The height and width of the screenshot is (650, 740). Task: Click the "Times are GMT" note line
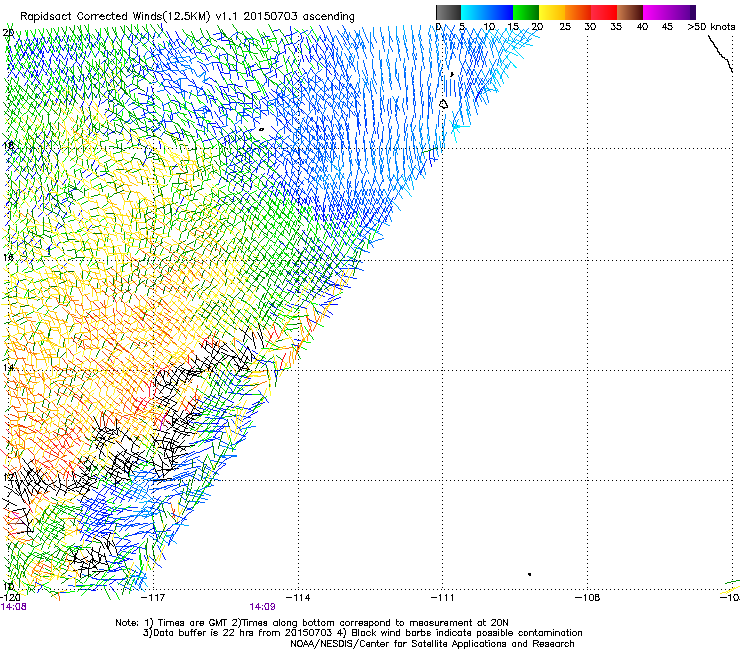pos(311,623)
